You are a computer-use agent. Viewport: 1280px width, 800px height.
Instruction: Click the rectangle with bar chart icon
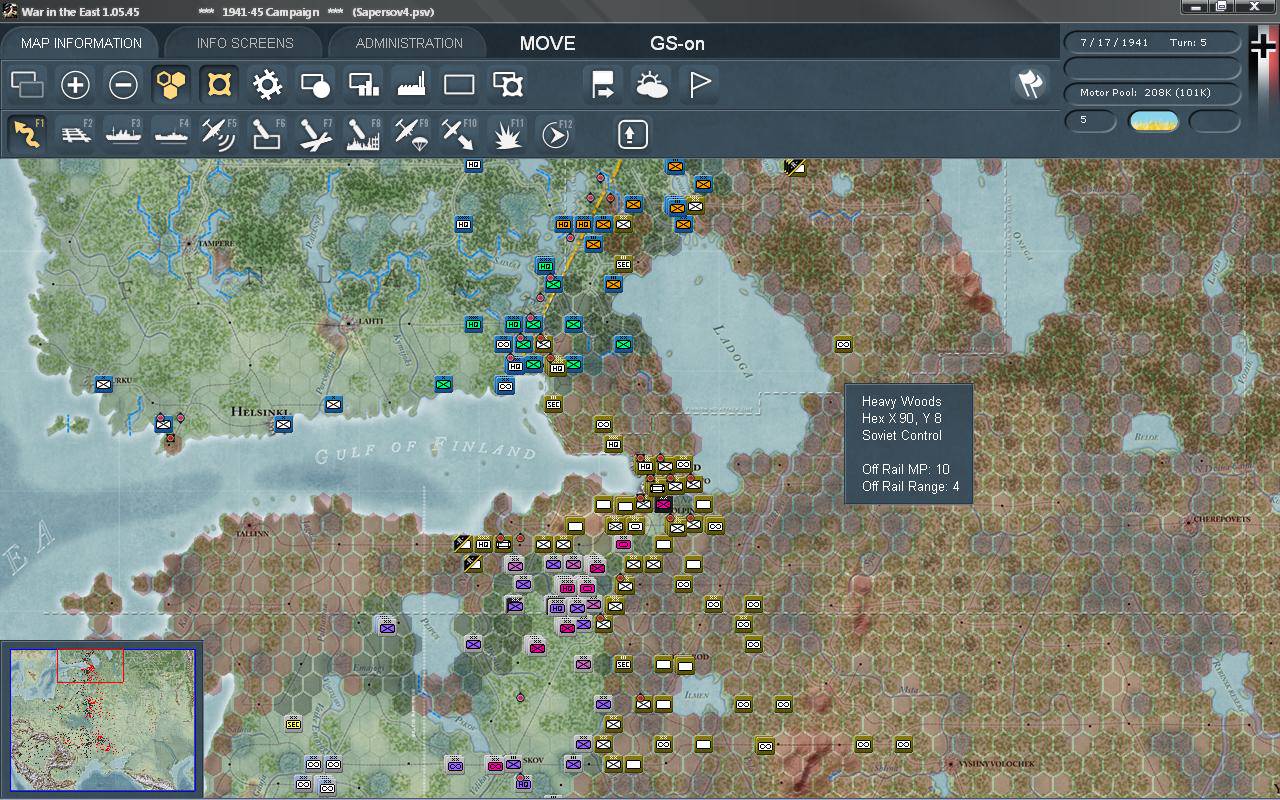[x=363, y=85]
